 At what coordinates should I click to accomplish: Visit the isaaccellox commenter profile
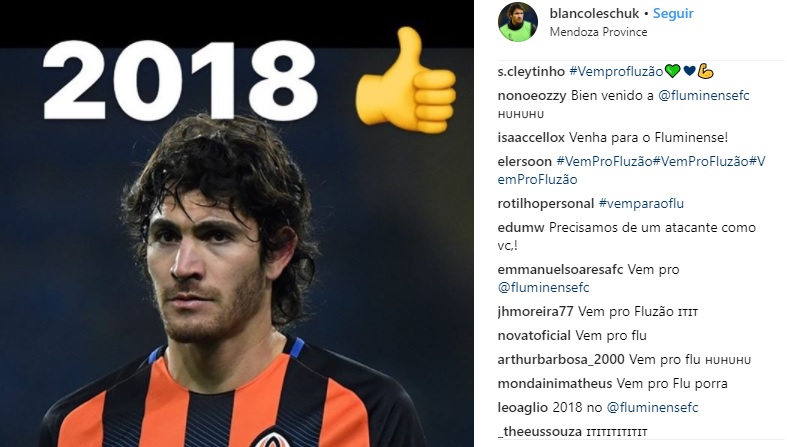[531, 137]
